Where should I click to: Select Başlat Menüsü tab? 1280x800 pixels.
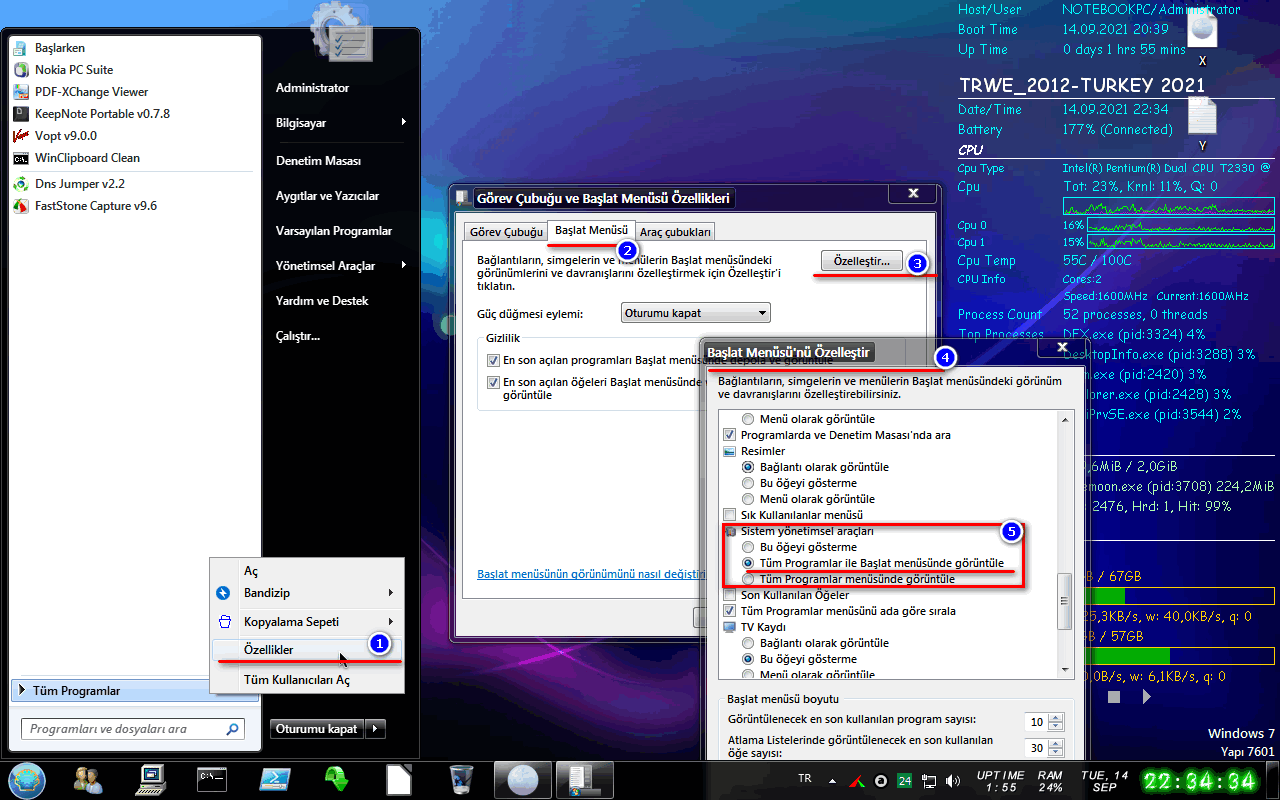[x=591, y=230]
